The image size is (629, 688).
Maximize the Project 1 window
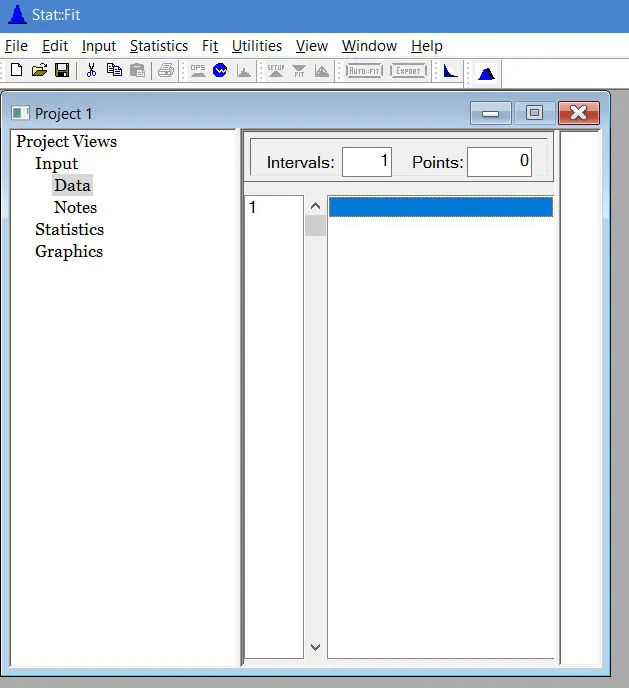534,113
